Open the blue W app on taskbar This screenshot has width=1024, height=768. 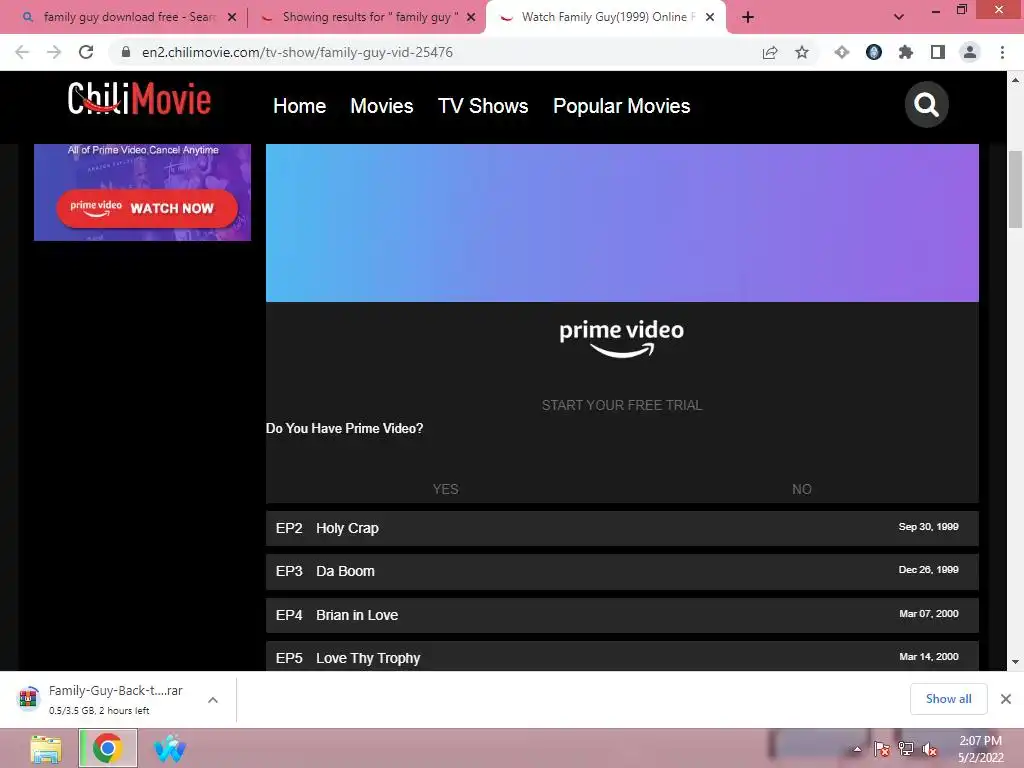pyautogui.click(x=170, y=748)
